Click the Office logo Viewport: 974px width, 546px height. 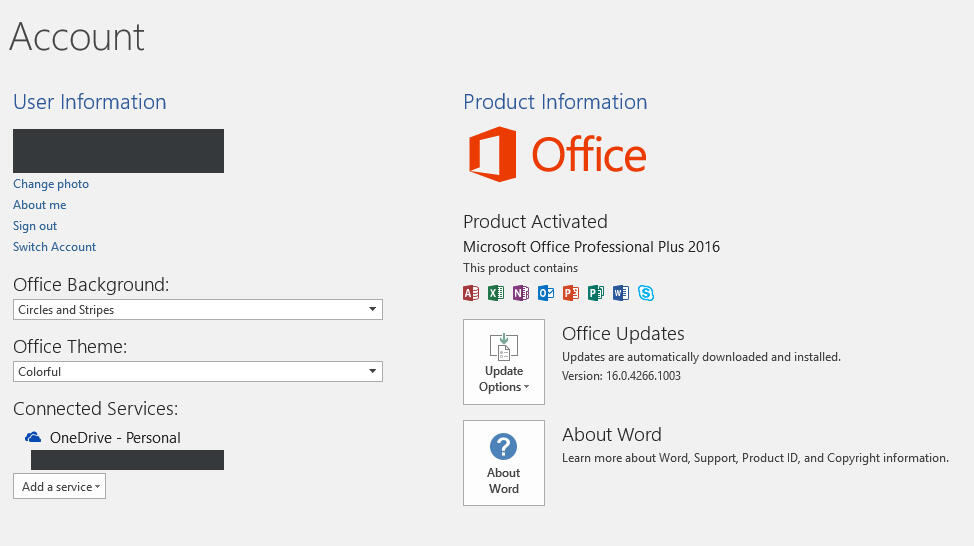tap(557, 154)
